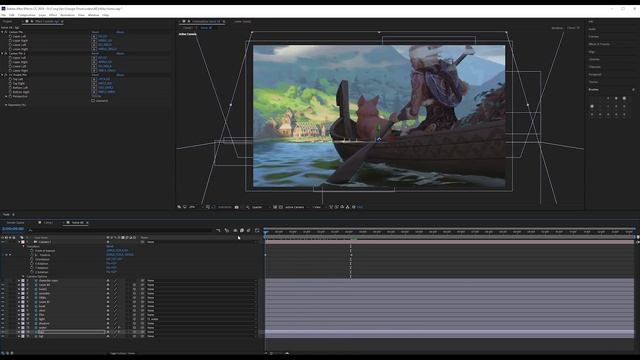Open the Effects & Presets panel
This screenshot has height=360, width=640.
[x=599, y=44]
